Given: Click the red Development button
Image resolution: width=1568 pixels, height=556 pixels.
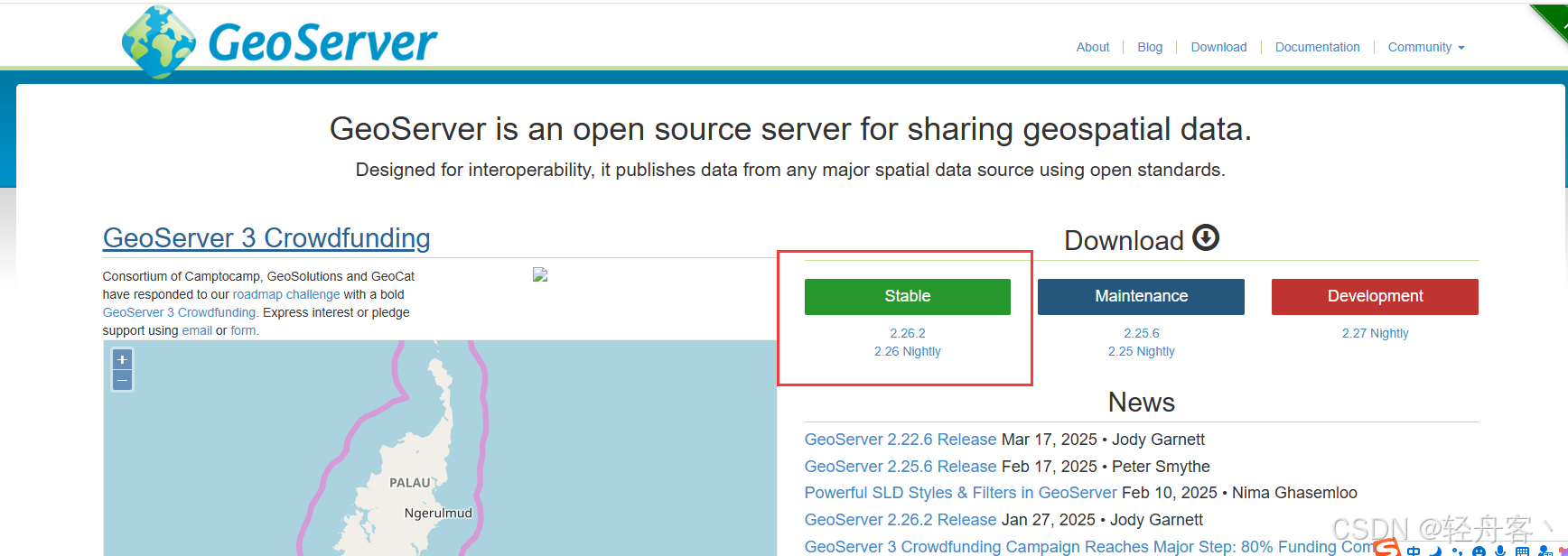Looking at the screenshot, I should pos(1375,296).
